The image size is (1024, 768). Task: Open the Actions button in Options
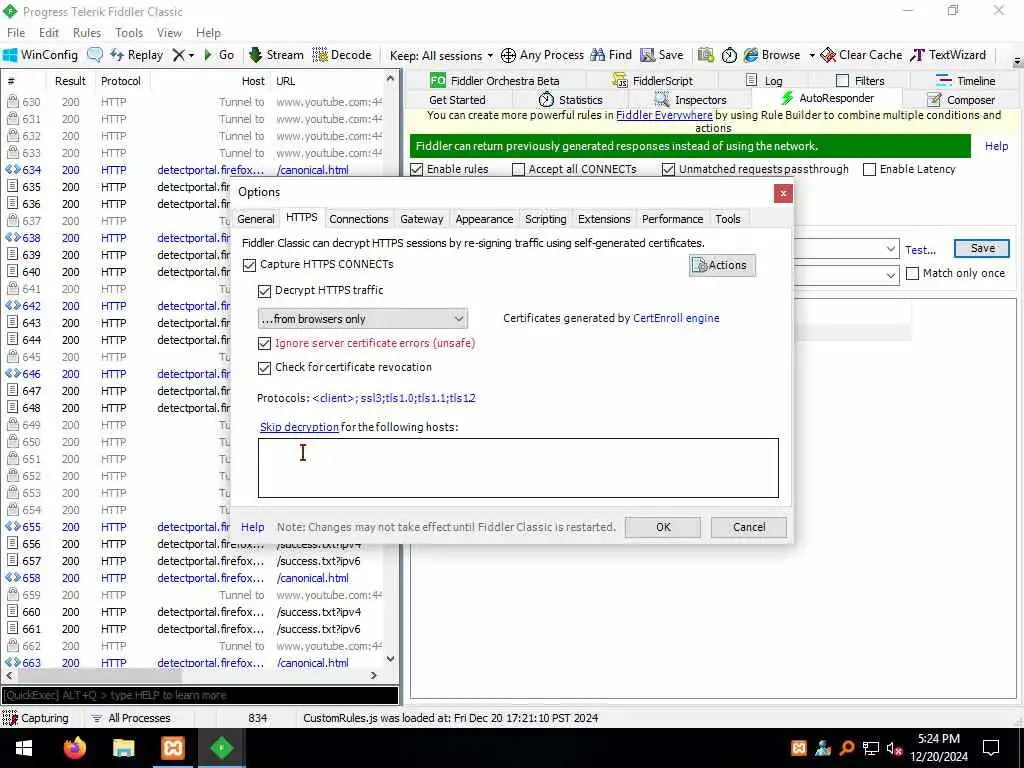point(722,265)
